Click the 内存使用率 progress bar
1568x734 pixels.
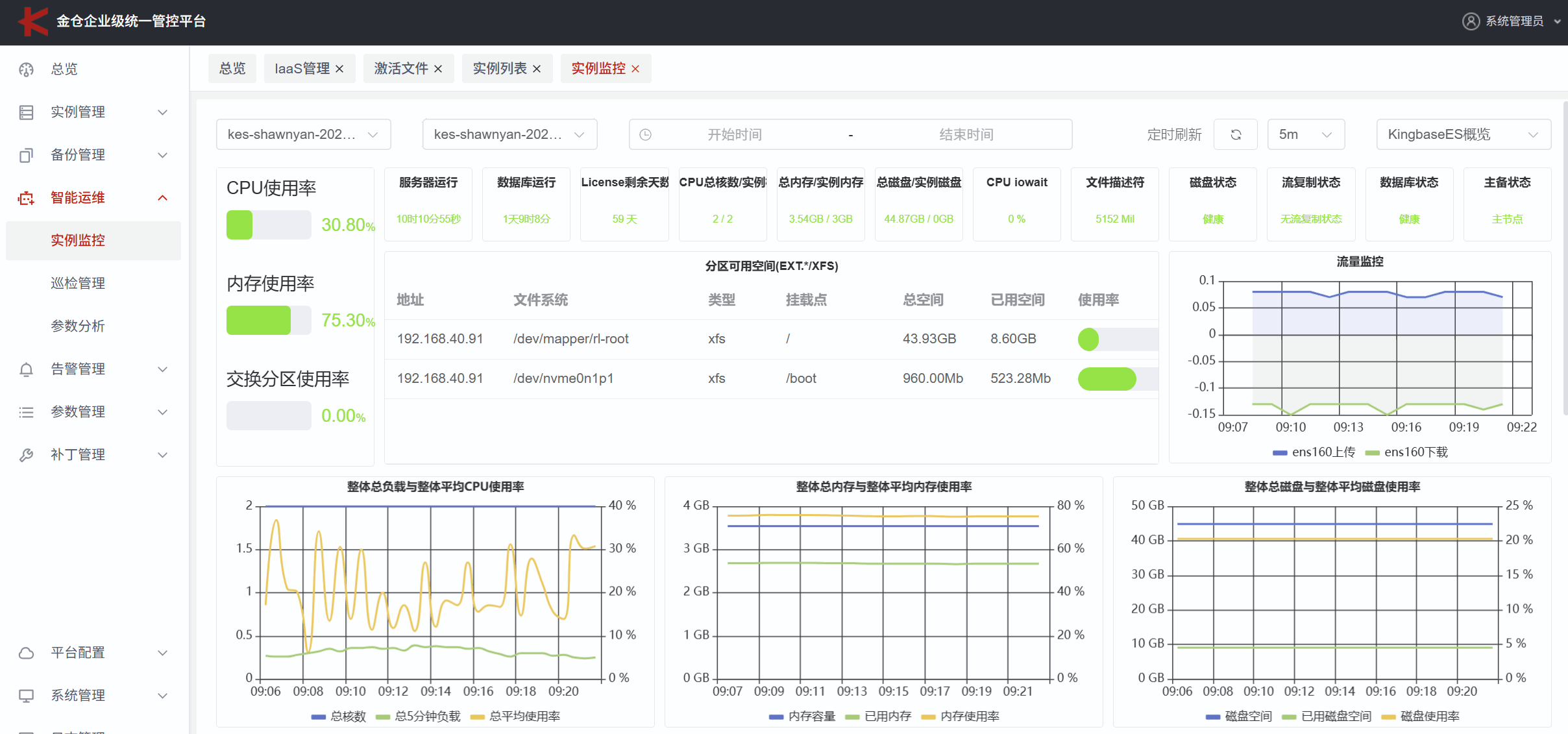(x=269, y=321)
